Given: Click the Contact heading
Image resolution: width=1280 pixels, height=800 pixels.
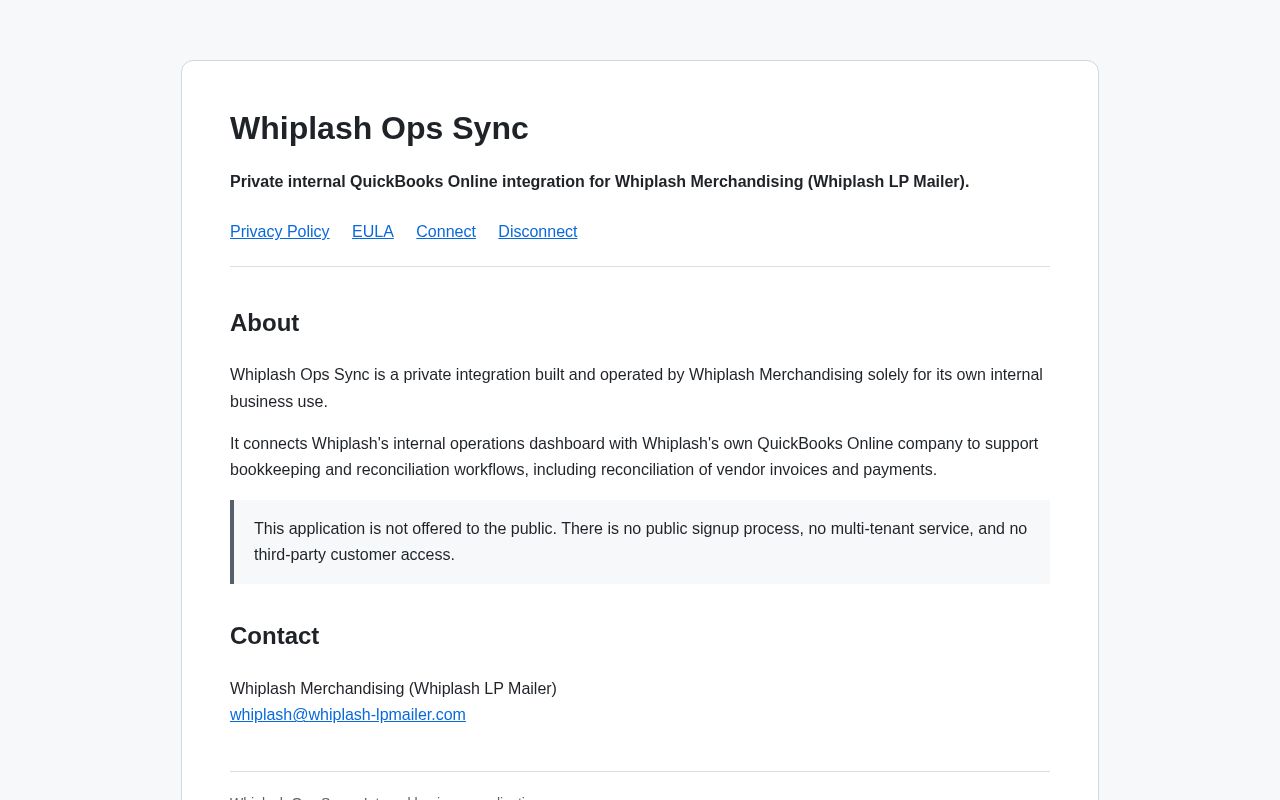Looking at the screenshot, I should pos(274,636).
